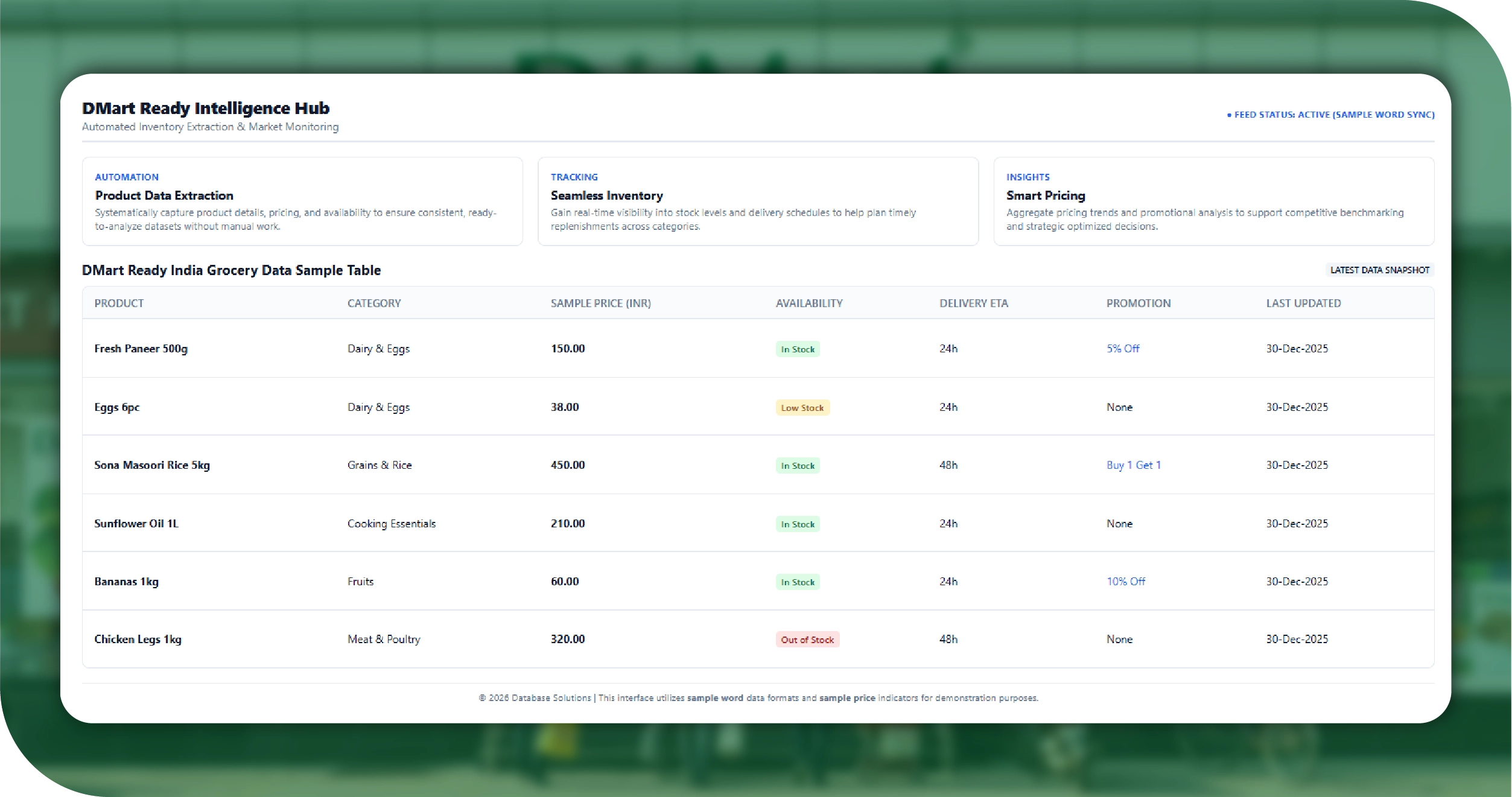Click the Availability column header

tap(808, 303)
